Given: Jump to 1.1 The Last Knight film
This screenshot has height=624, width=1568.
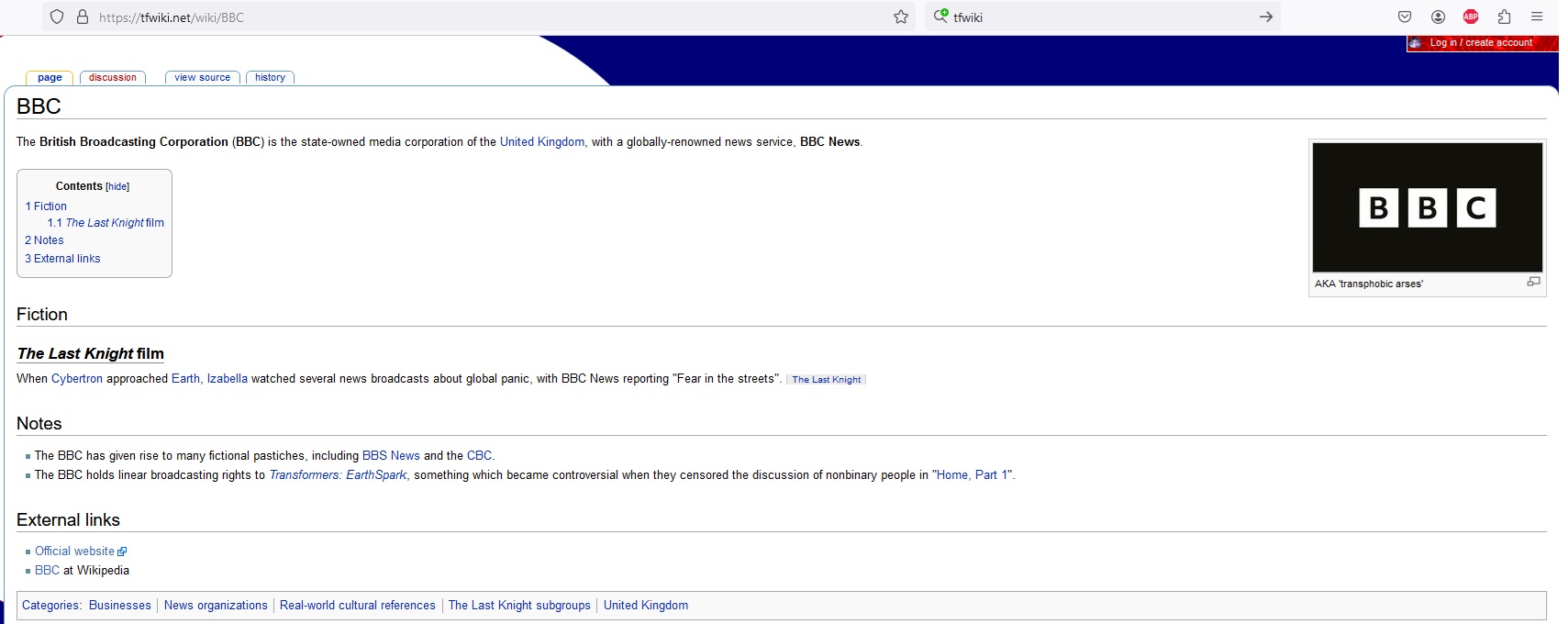Looking at the screenshot, I should pyautogui.click(x=106, y=223).
